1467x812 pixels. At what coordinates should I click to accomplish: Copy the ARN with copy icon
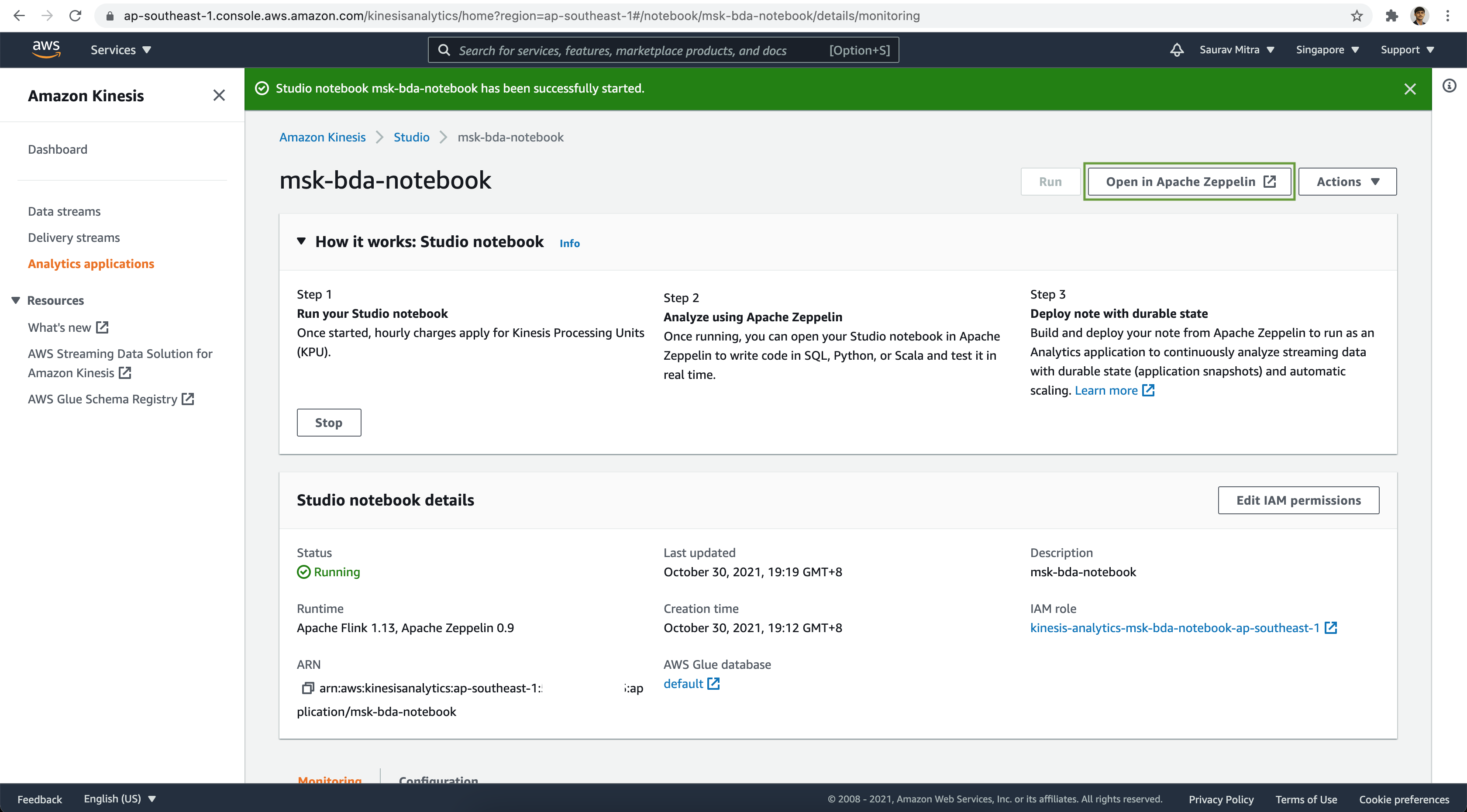pyautogui.click(x=307, y=688)
